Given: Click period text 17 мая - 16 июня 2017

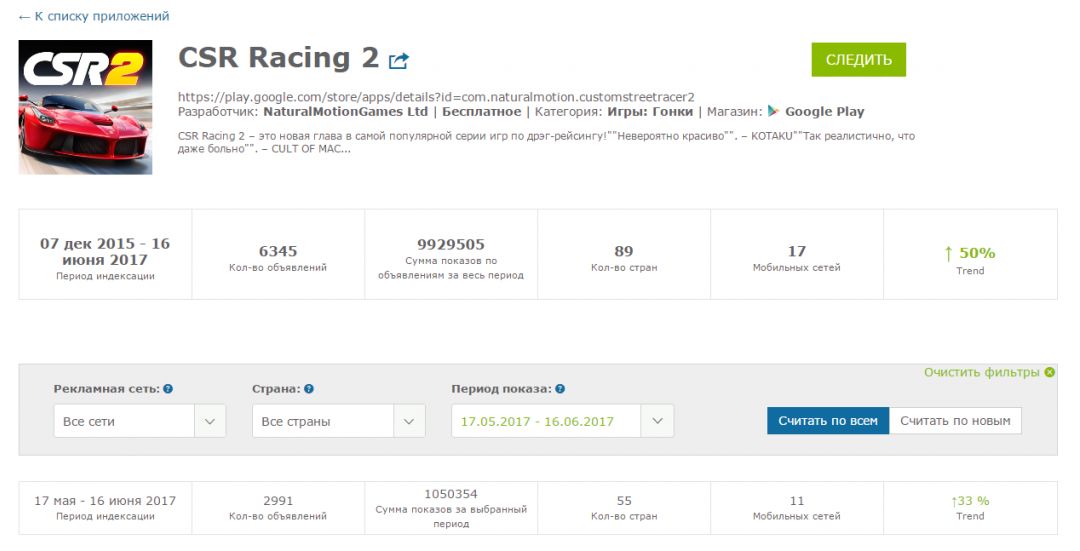Looking at the screenshot, I should pyautogui.click(x=105, y=501).
